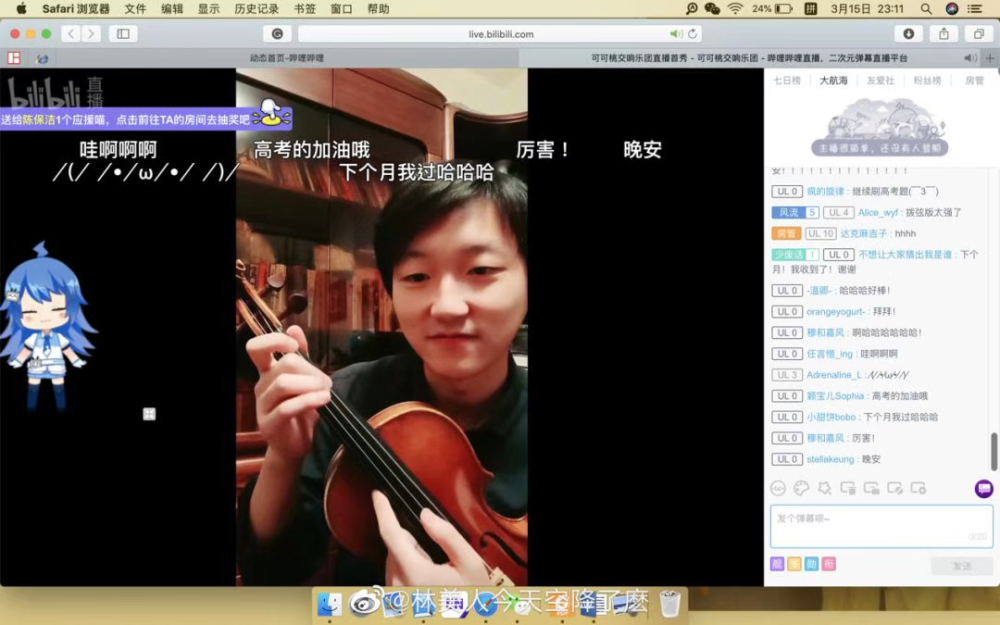The width and height of the screenshot is (1000, 625).
Task: Switch to the 七日榜 tab
Action: [787, 81]
